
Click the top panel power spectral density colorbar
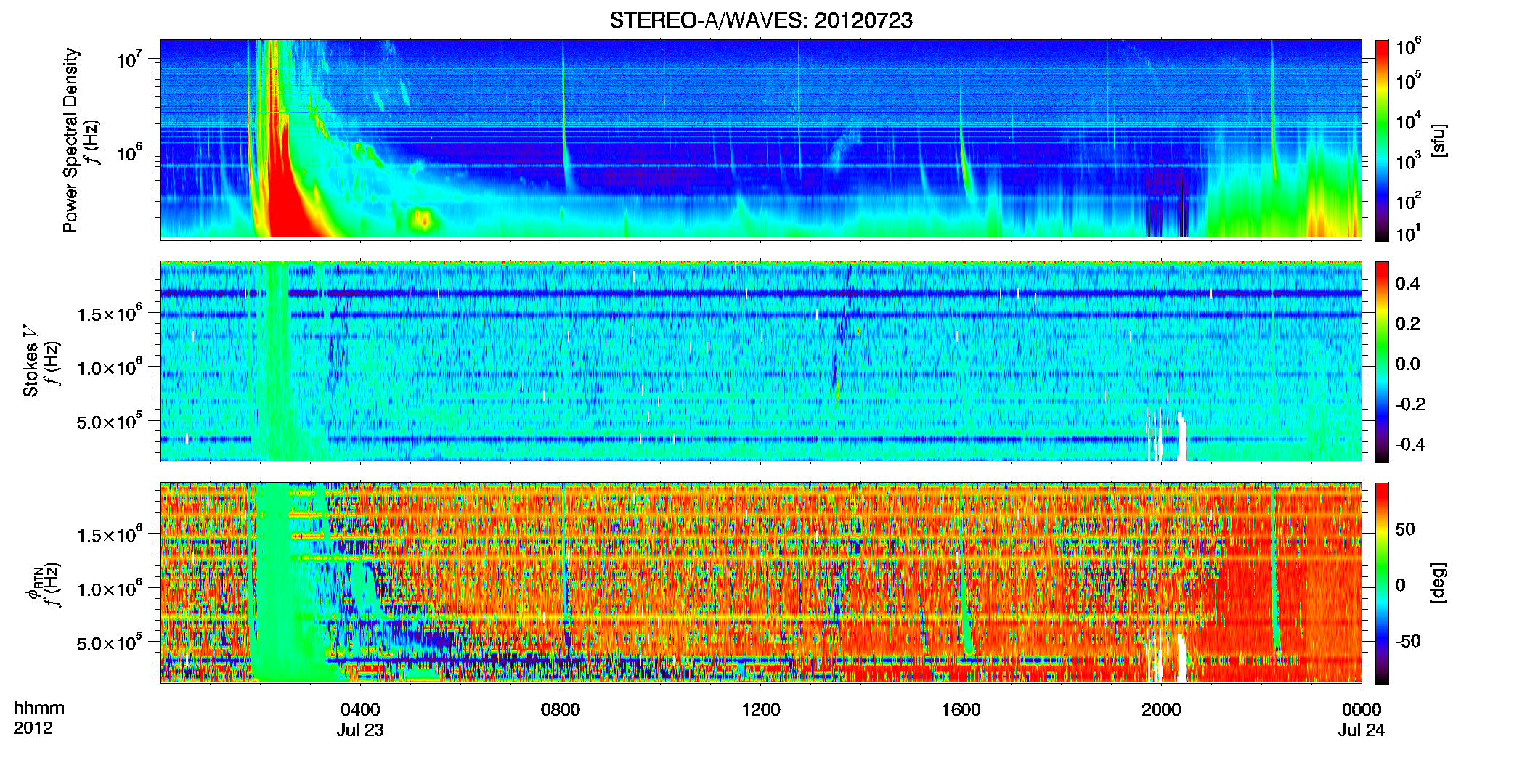(x=1382, y=139)
